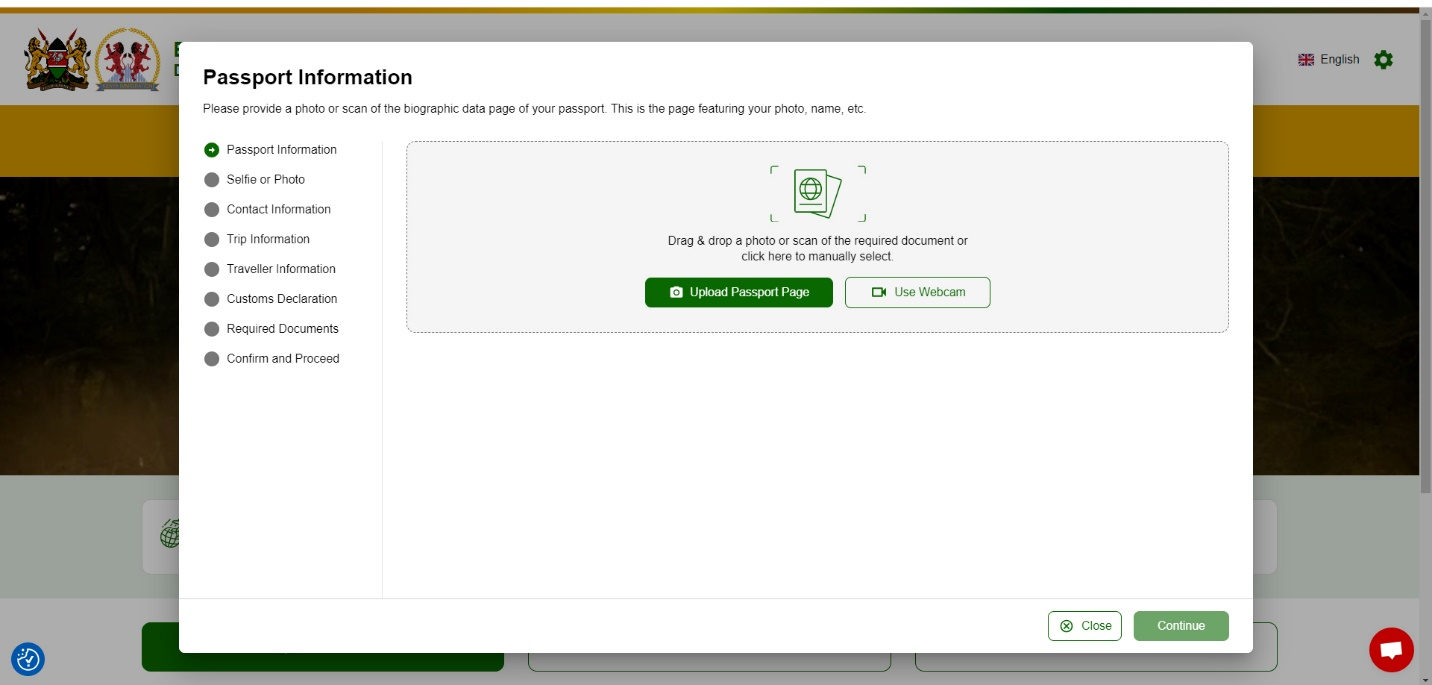Click the Kenya coat of arms logo
This screenshot has height=685, width=1432.
point(57,60)
